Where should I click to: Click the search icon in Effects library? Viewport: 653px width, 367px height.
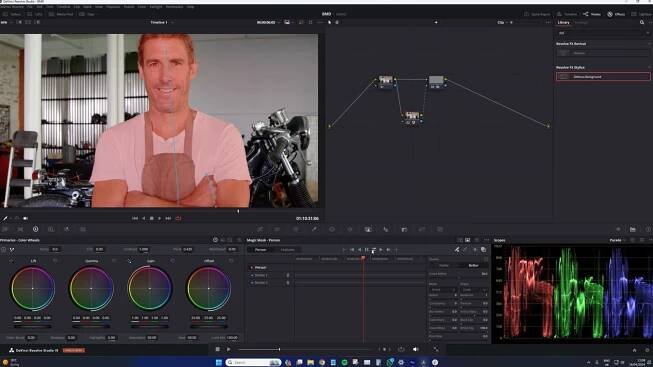pos(642,22)
